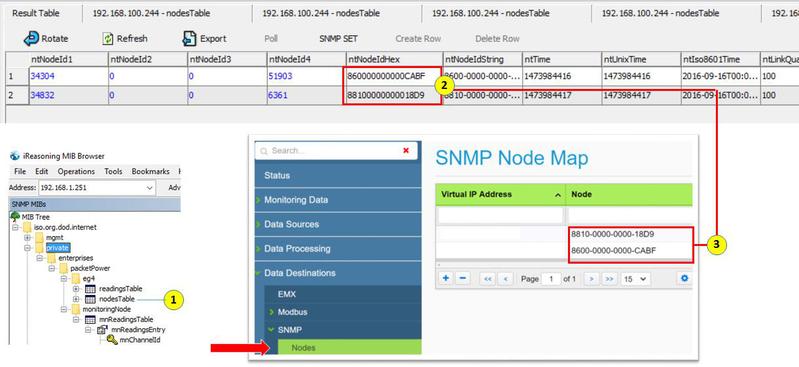Open the rows-per-page dropdown showing 15
Image resolution: width=799 pixels, height=367 pixels.
[x=635, y=279]
